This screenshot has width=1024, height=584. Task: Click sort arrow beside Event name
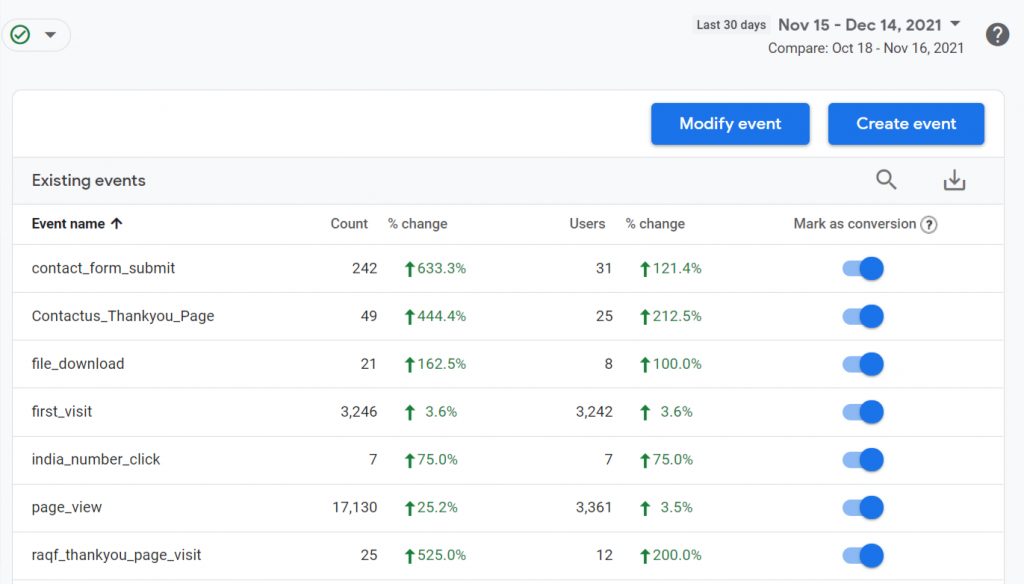(117, 224)
